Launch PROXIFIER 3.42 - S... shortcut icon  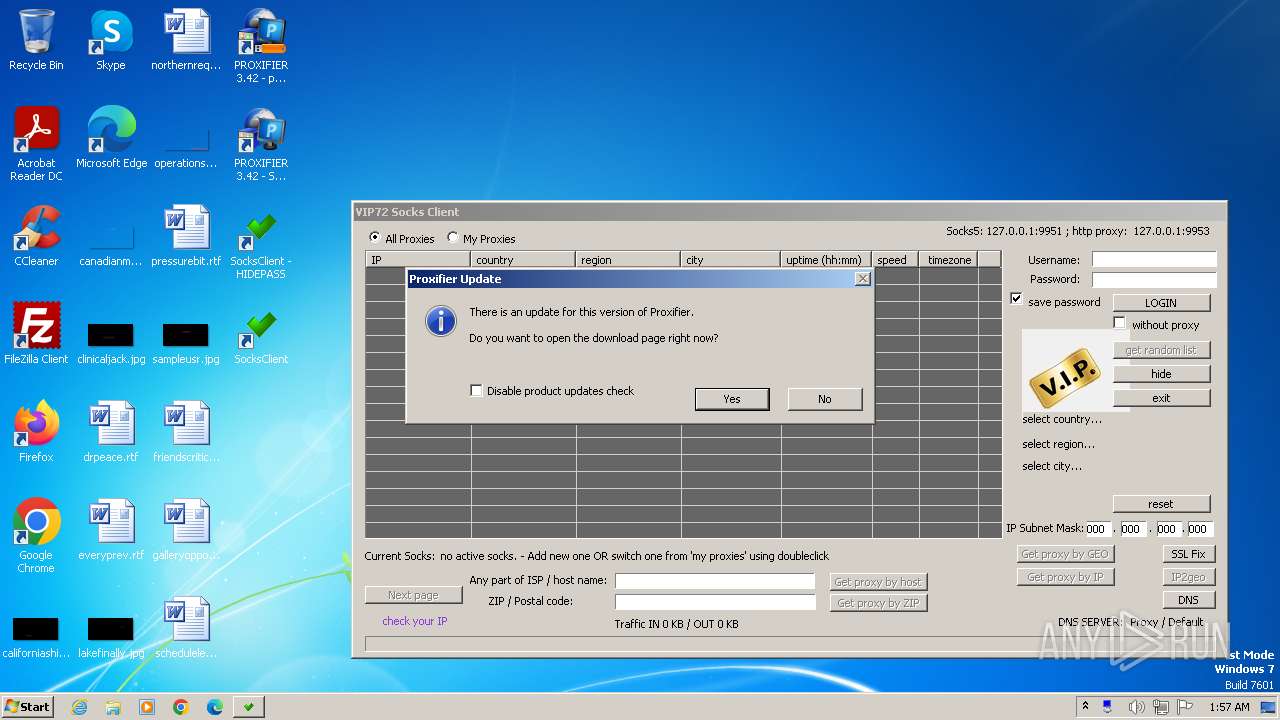pos(261,144)
